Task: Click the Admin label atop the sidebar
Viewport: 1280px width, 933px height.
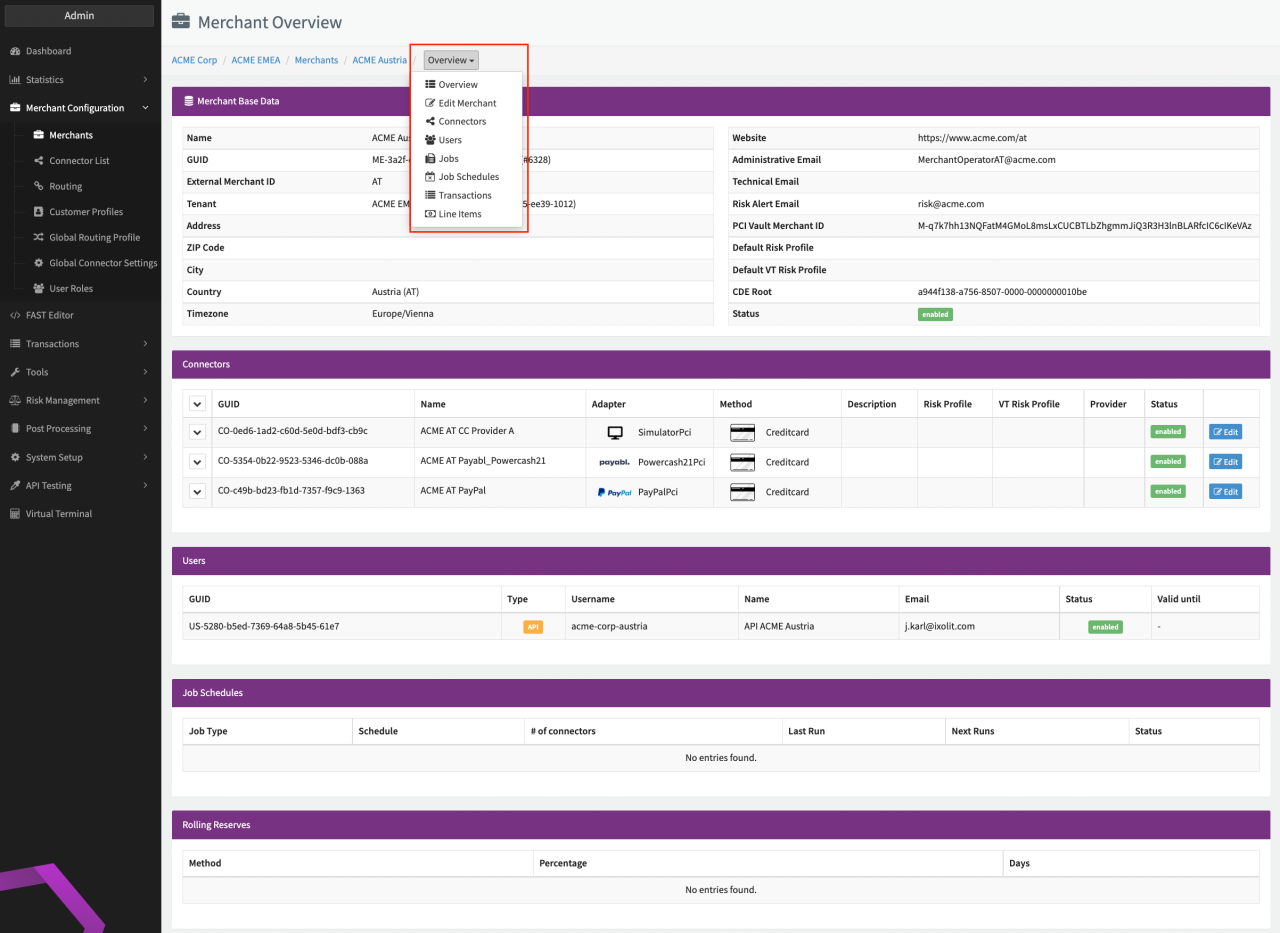Action: click(x=79, y=15)
